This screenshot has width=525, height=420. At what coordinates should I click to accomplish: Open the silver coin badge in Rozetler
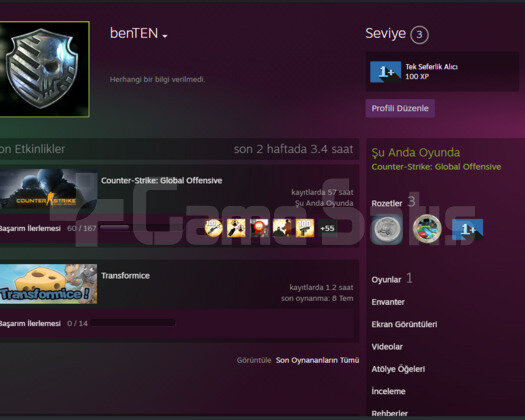[x=387, y=229]
